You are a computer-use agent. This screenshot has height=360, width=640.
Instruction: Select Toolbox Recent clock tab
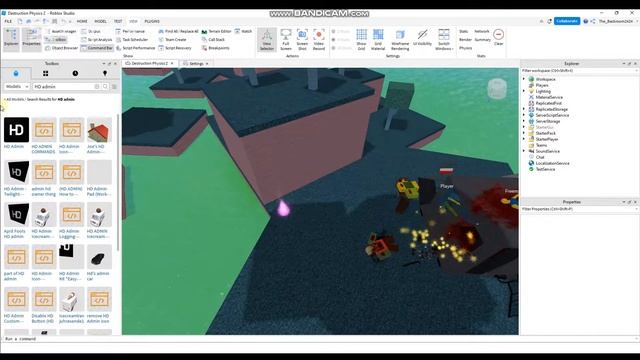click(75, 73)
